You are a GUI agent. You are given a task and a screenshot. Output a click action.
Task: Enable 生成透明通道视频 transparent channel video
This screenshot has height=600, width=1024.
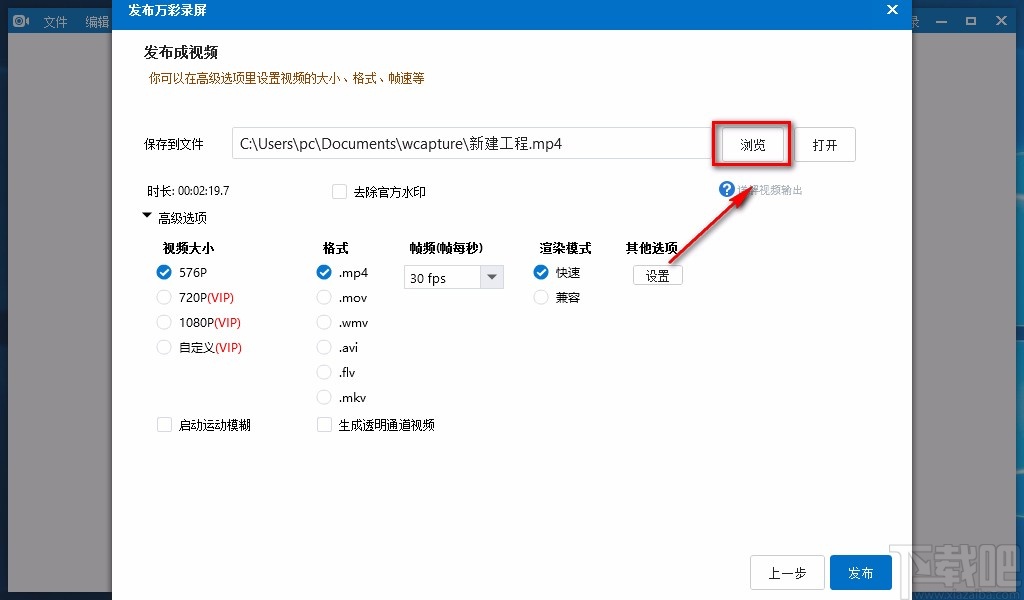(x=324, y=424)
